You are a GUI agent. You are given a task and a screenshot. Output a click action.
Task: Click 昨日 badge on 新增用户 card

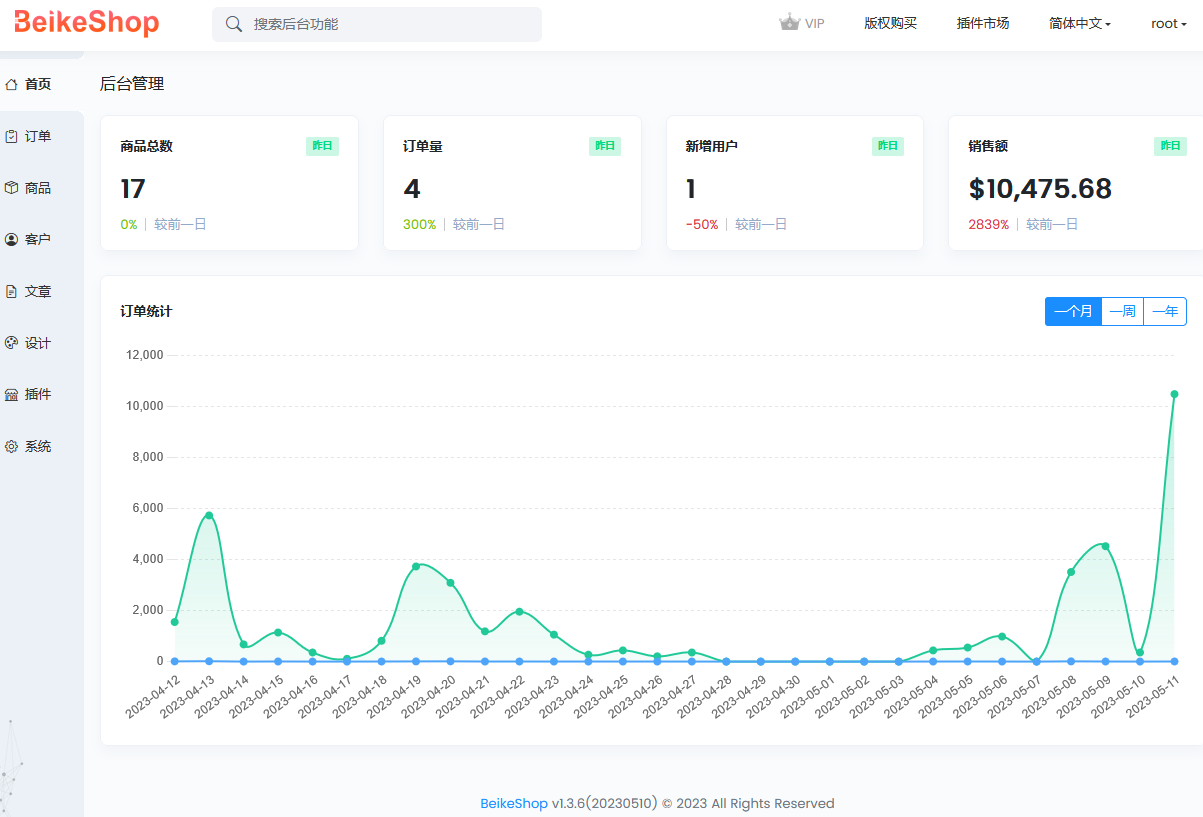pos(888,146)
